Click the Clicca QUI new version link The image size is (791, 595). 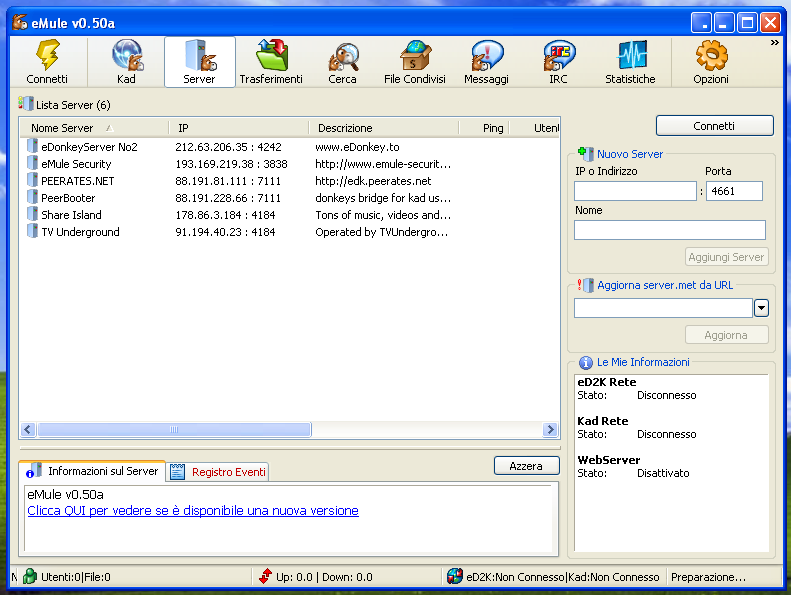192,511
